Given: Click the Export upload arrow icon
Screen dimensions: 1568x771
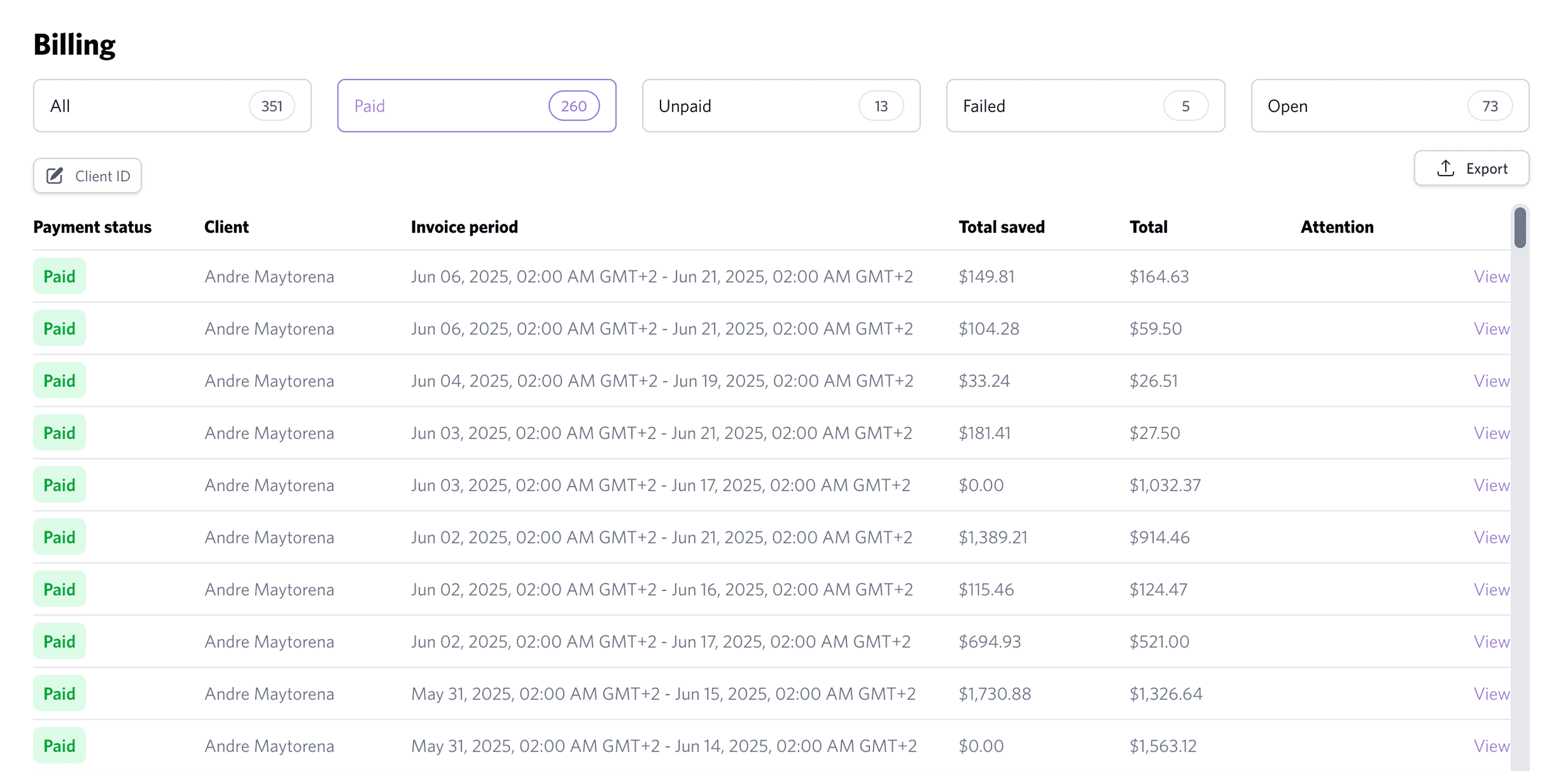Looking at the screenshot, I should point(1446,168).
